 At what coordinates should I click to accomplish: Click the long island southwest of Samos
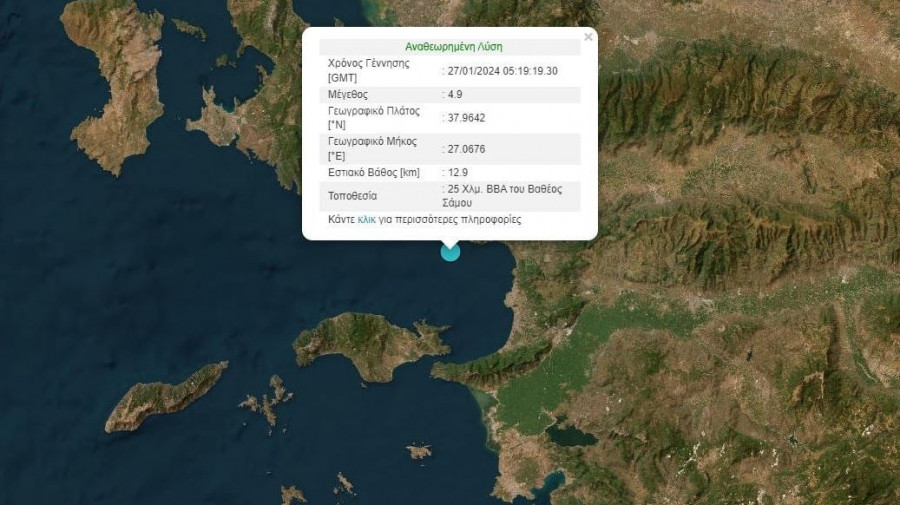(x=165, y=397)
